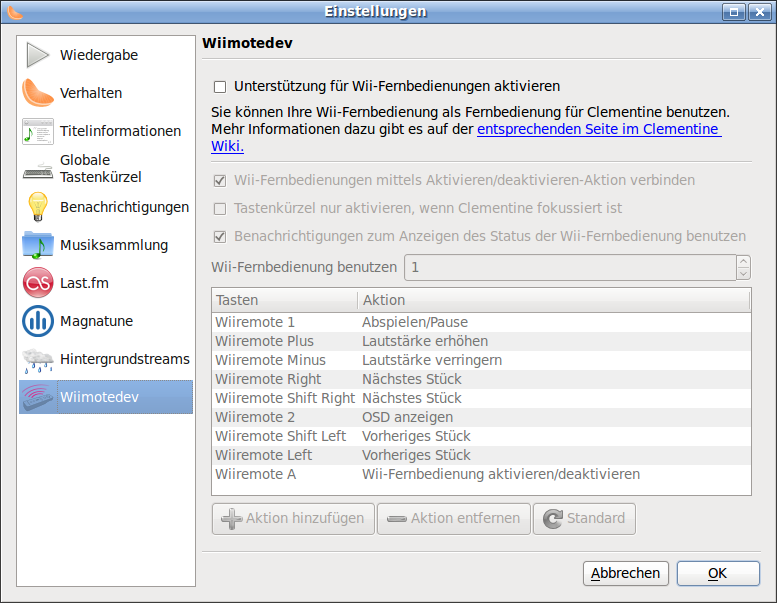The image size is (777, 603).
Task: Sort by the Tasten column header
Action: pyautogui.click(x=284, y=300)
